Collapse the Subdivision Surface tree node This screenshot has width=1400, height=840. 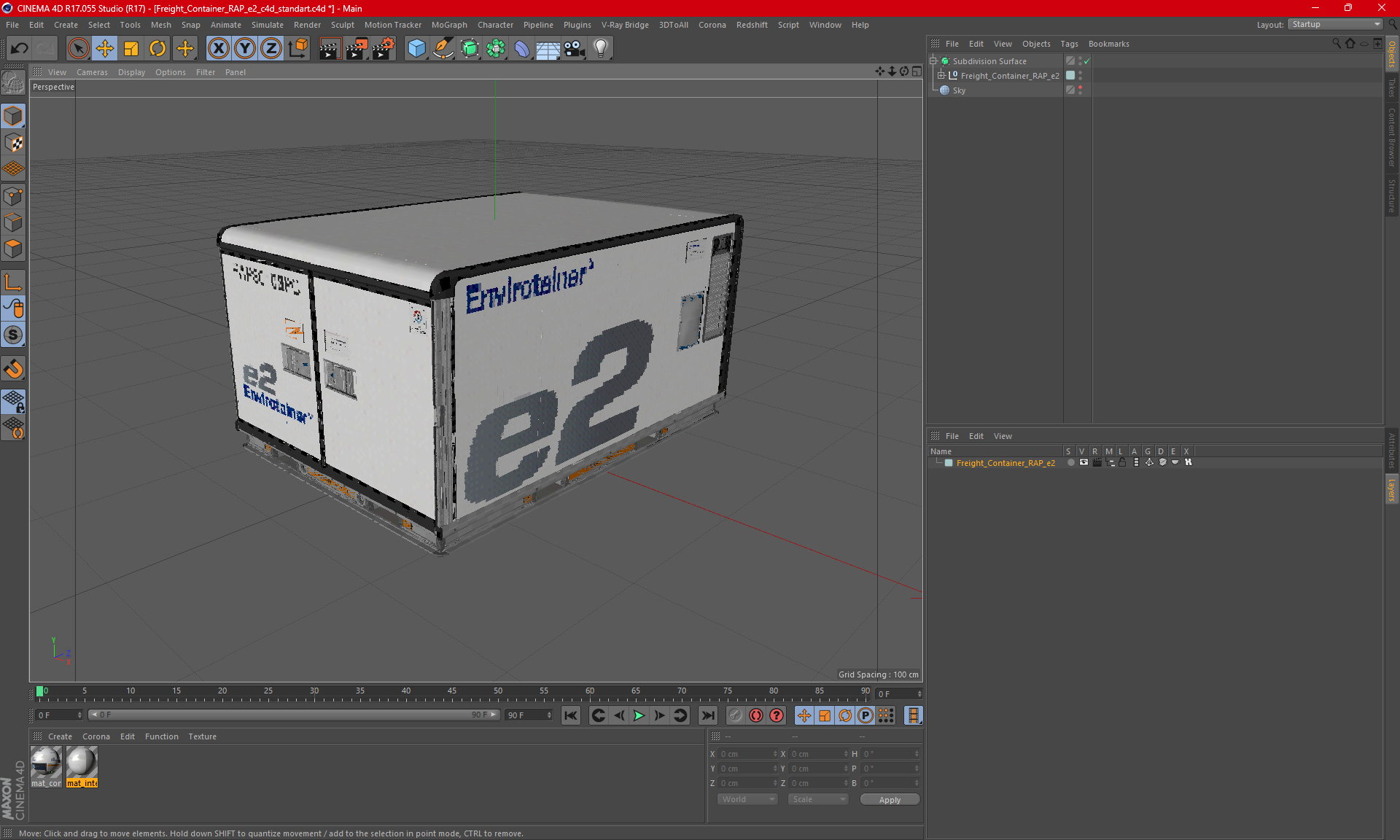point(933,61)
